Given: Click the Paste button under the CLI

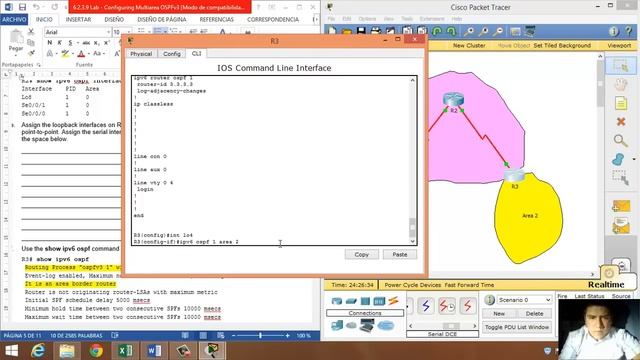Looking at the screenshot, I should [400, 254].
